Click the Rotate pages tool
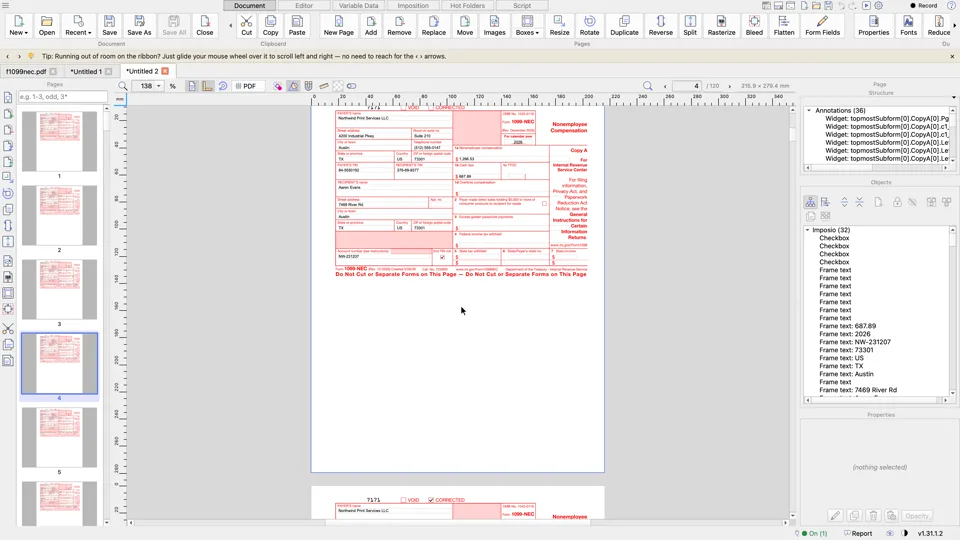Screen dimensions: 960x540 [x=589, y=26]
